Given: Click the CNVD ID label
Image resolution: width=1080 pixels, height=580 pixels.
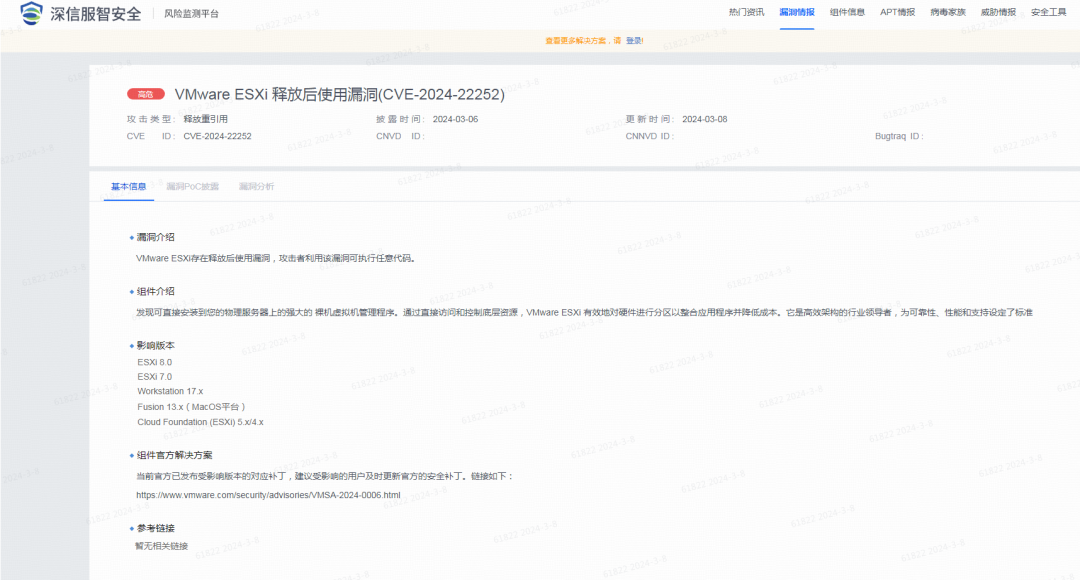Looking at the screenshot, I should tap(399, 136).
